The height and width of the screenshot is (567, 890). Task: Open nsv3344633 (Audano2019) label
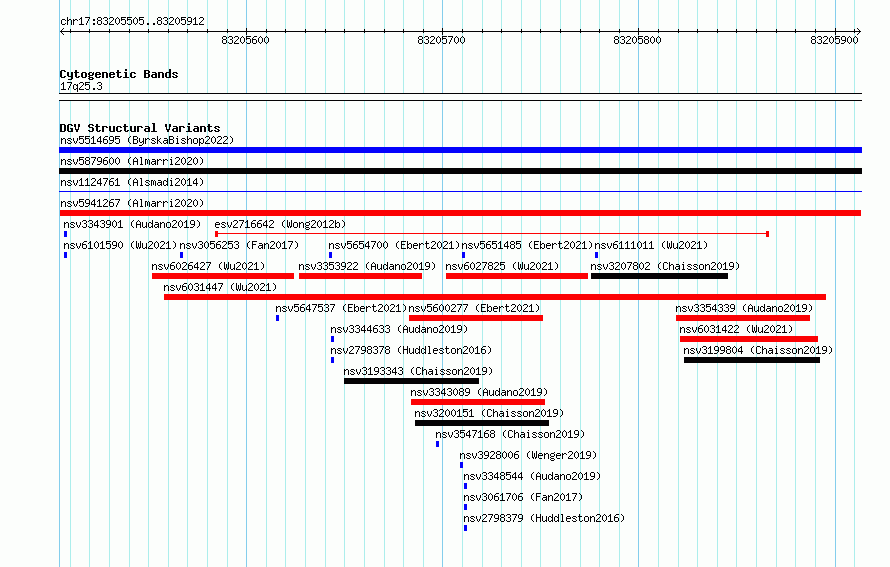tap(399, 329)
